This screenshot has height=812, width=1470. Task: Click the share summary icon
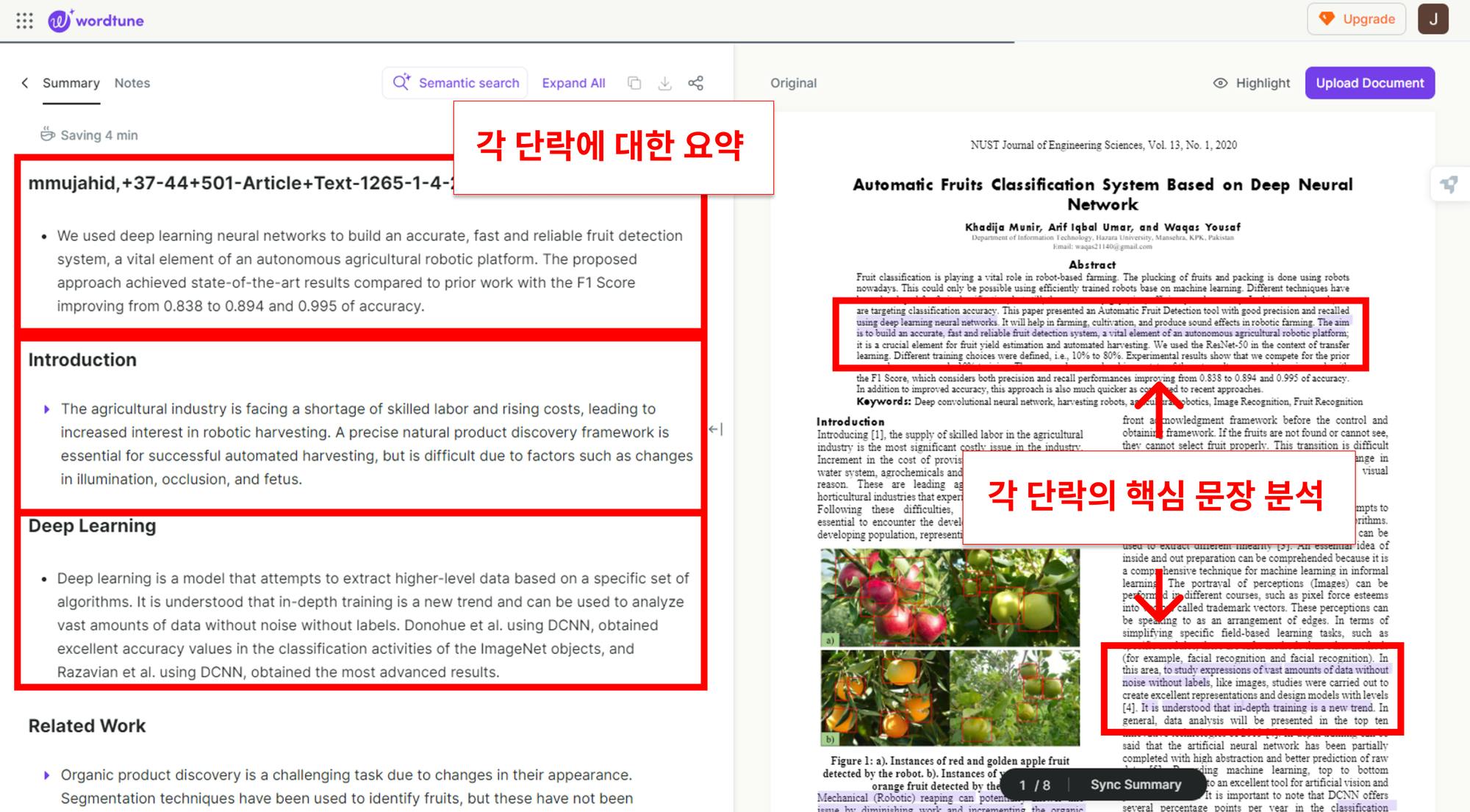[695, 83]
